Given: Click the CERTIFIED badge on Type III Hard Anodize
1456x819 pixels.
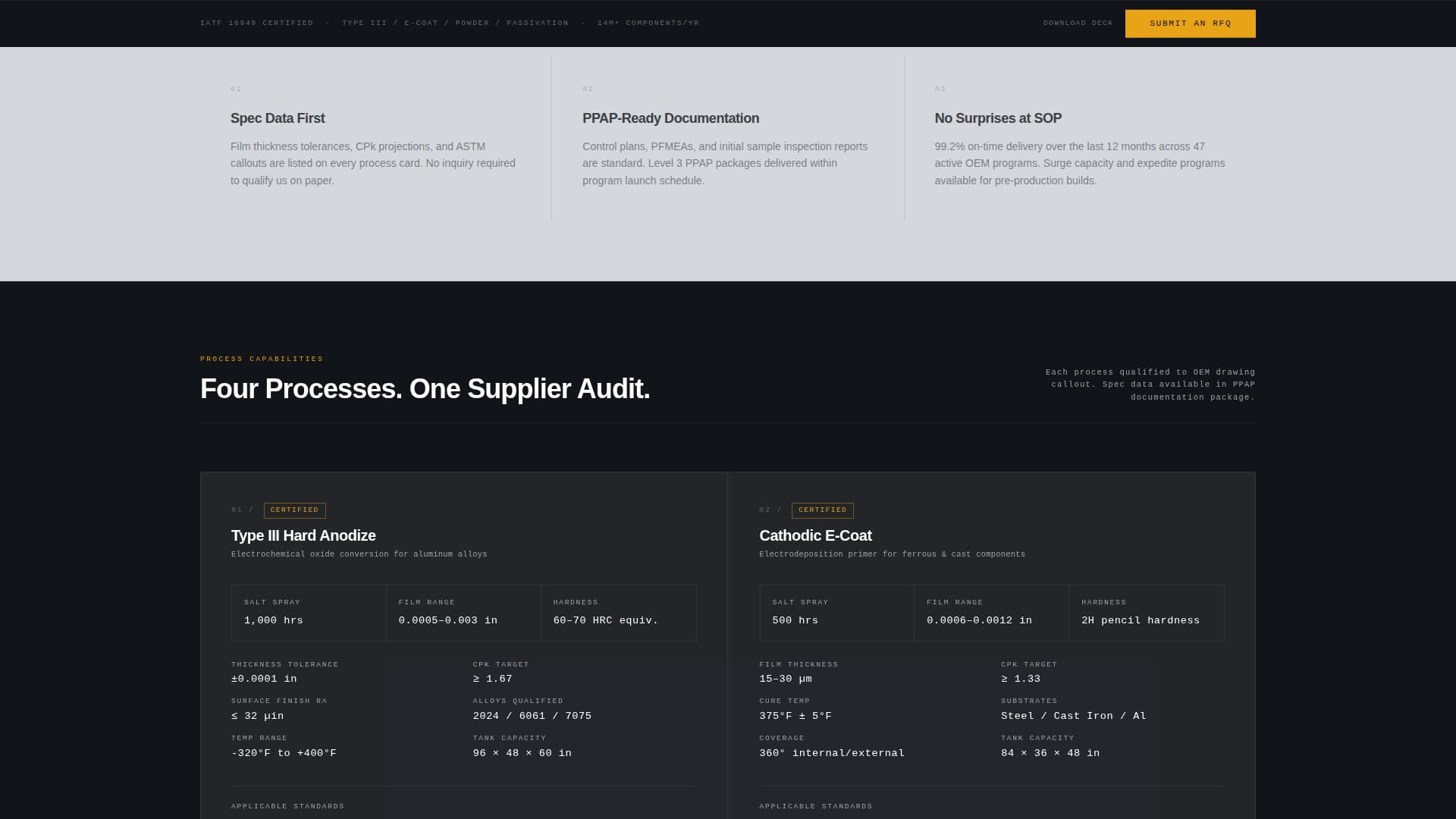Looking at the screenshot, I should click(x=294, y=510).
